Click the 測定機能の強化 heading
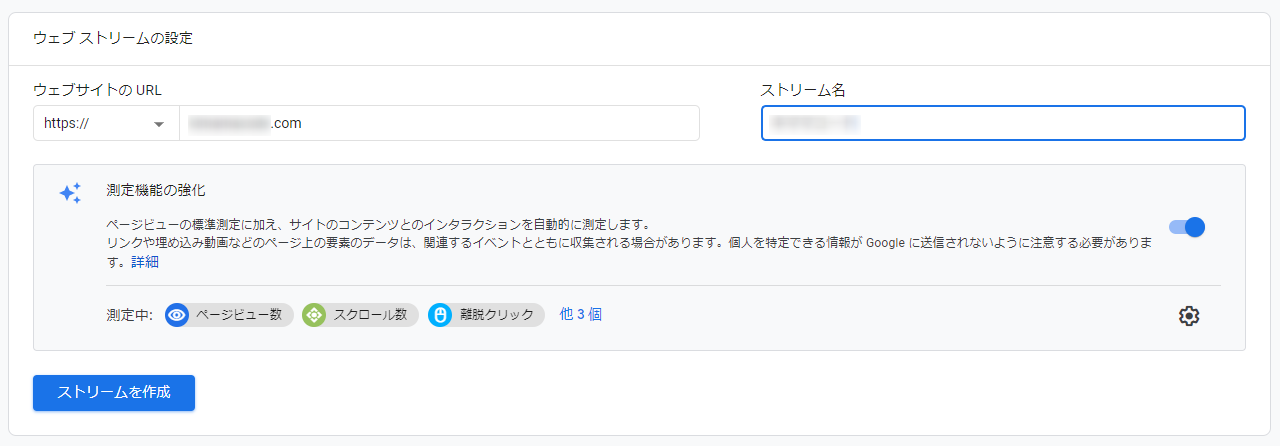Image resolution: width=1280 pixels, height=446 pixels. click(156, 189)
